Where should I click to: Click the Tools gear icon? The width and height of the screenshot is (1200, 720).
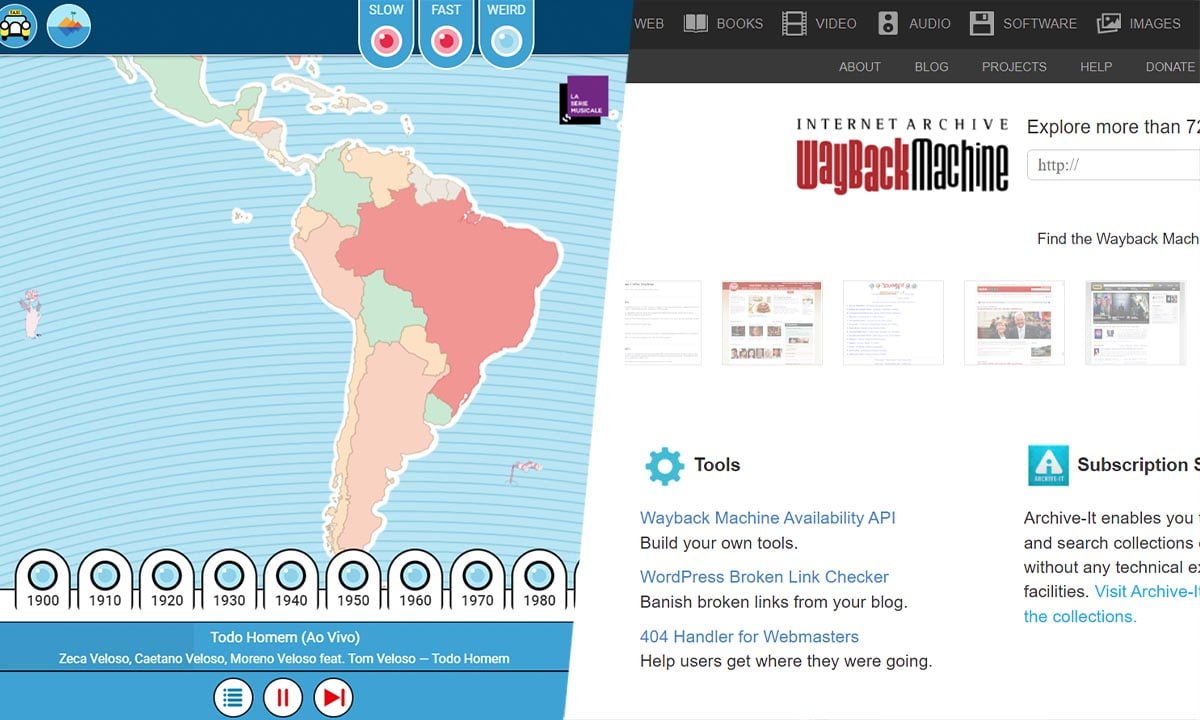coord(664,466)
